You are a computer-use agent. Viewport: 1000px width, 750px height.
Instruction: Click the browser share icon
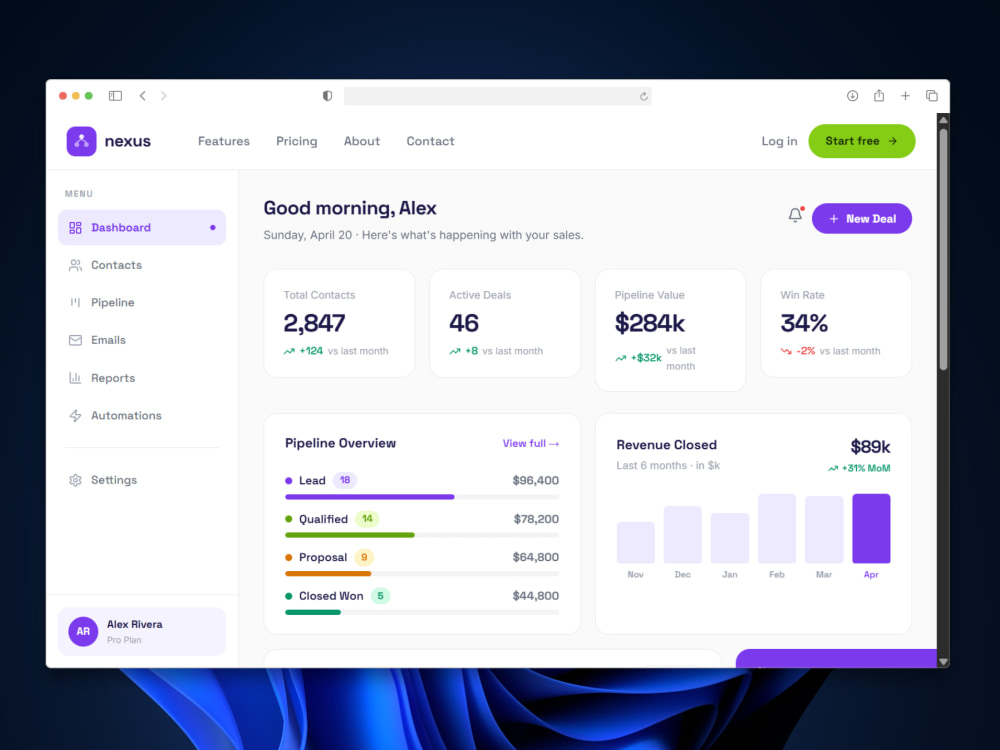[879, 96]
